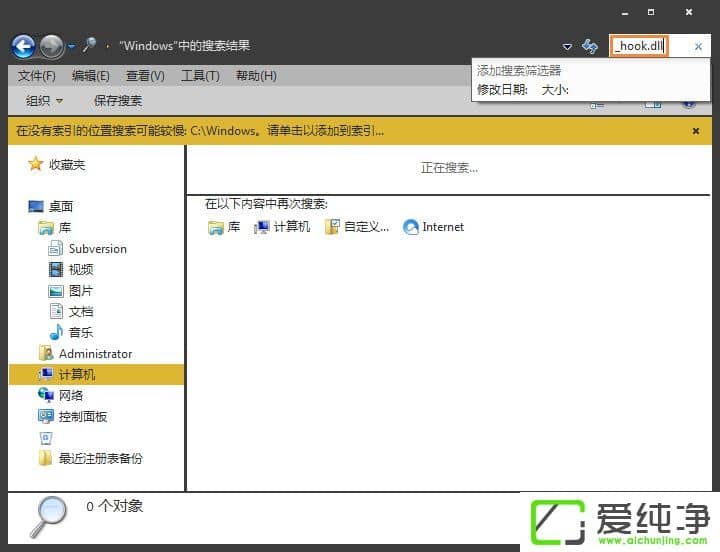Open the 文件(F) menu
Screen dimensions: 720x552
[x=37, y=76]
